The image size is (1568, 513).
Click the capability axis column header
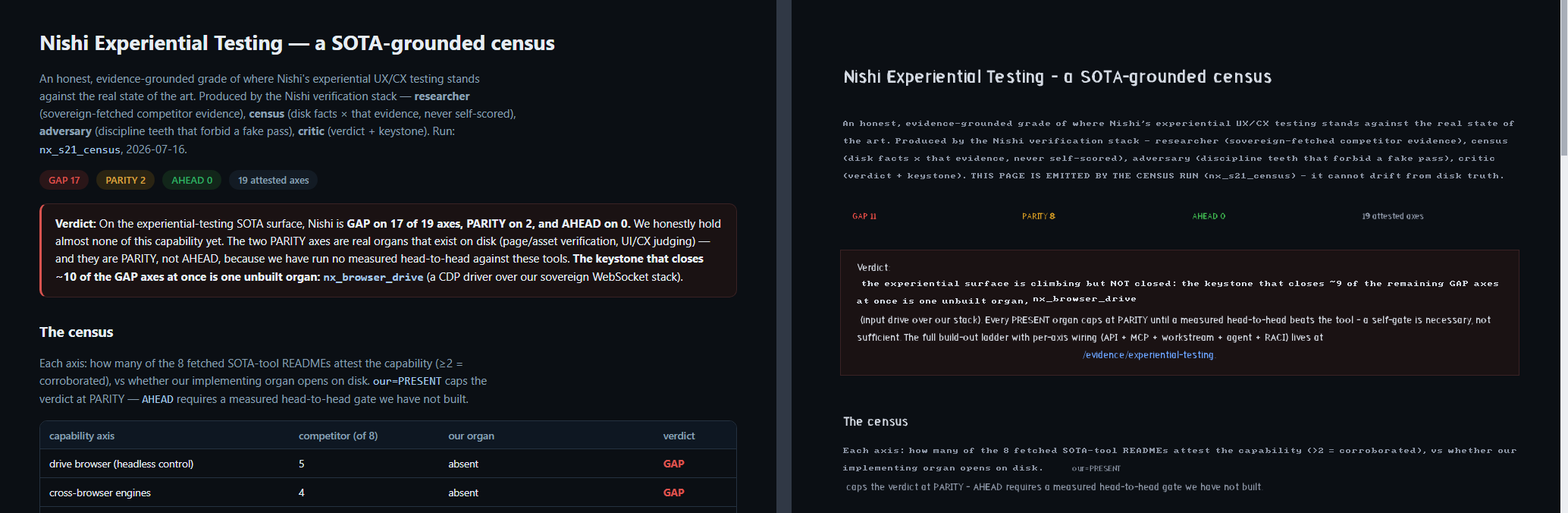coord(82,436)
